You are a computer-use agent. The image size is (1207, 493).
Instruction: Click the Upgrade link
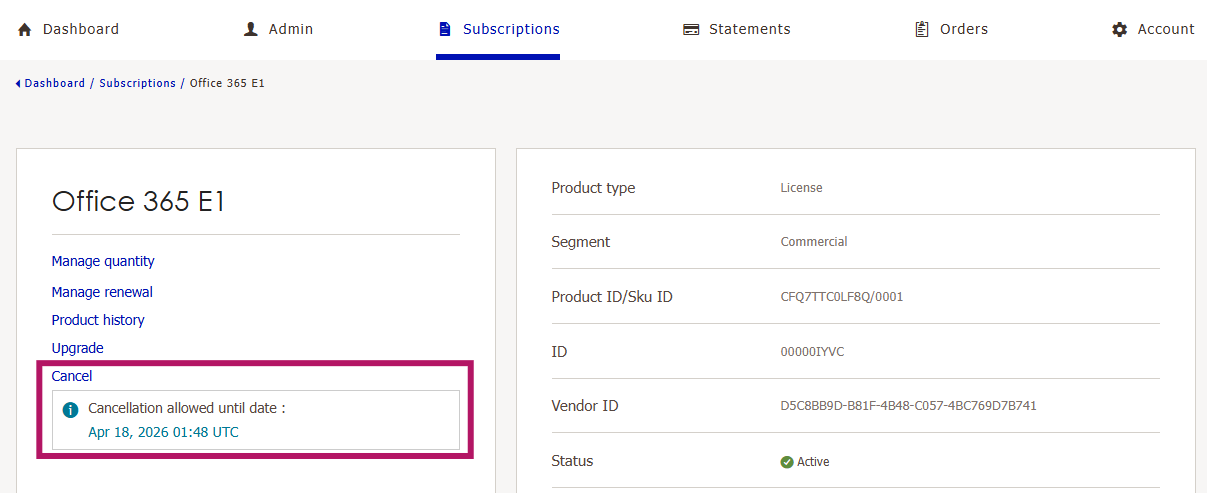coord(77,348)
